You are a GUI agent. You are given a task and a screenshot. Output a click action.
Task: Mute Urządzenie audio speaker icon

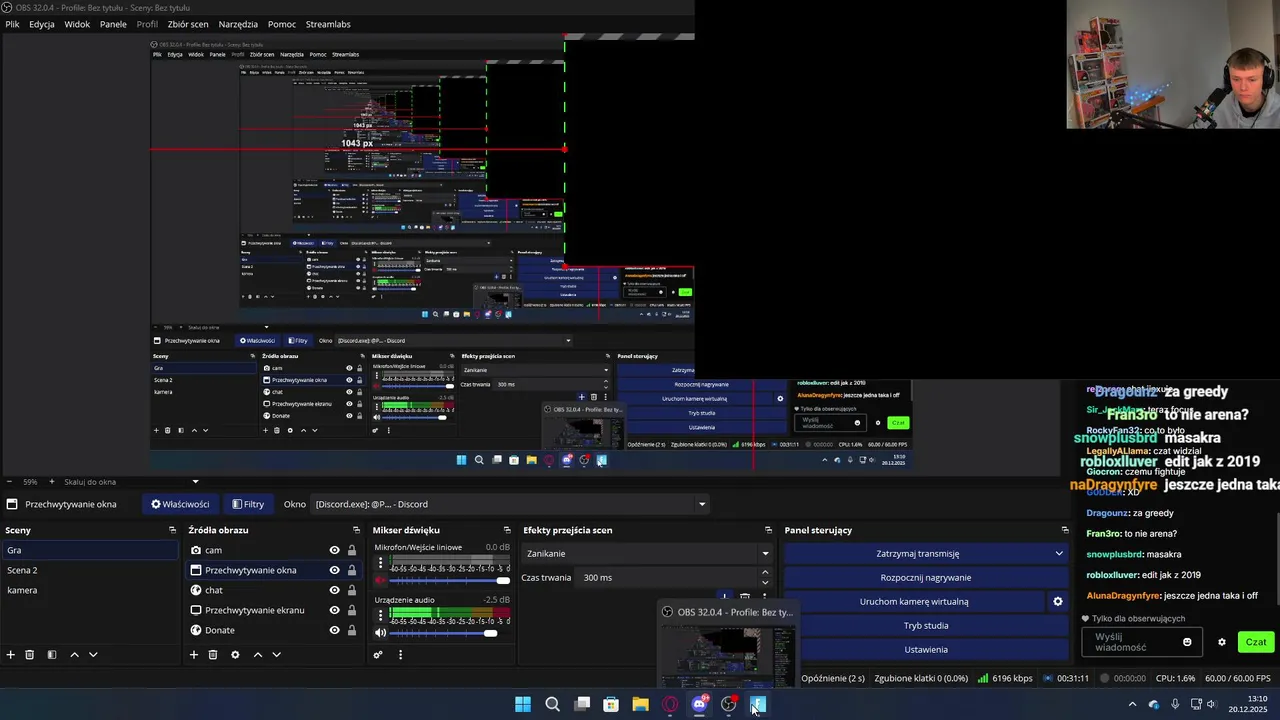pos(380,632)
